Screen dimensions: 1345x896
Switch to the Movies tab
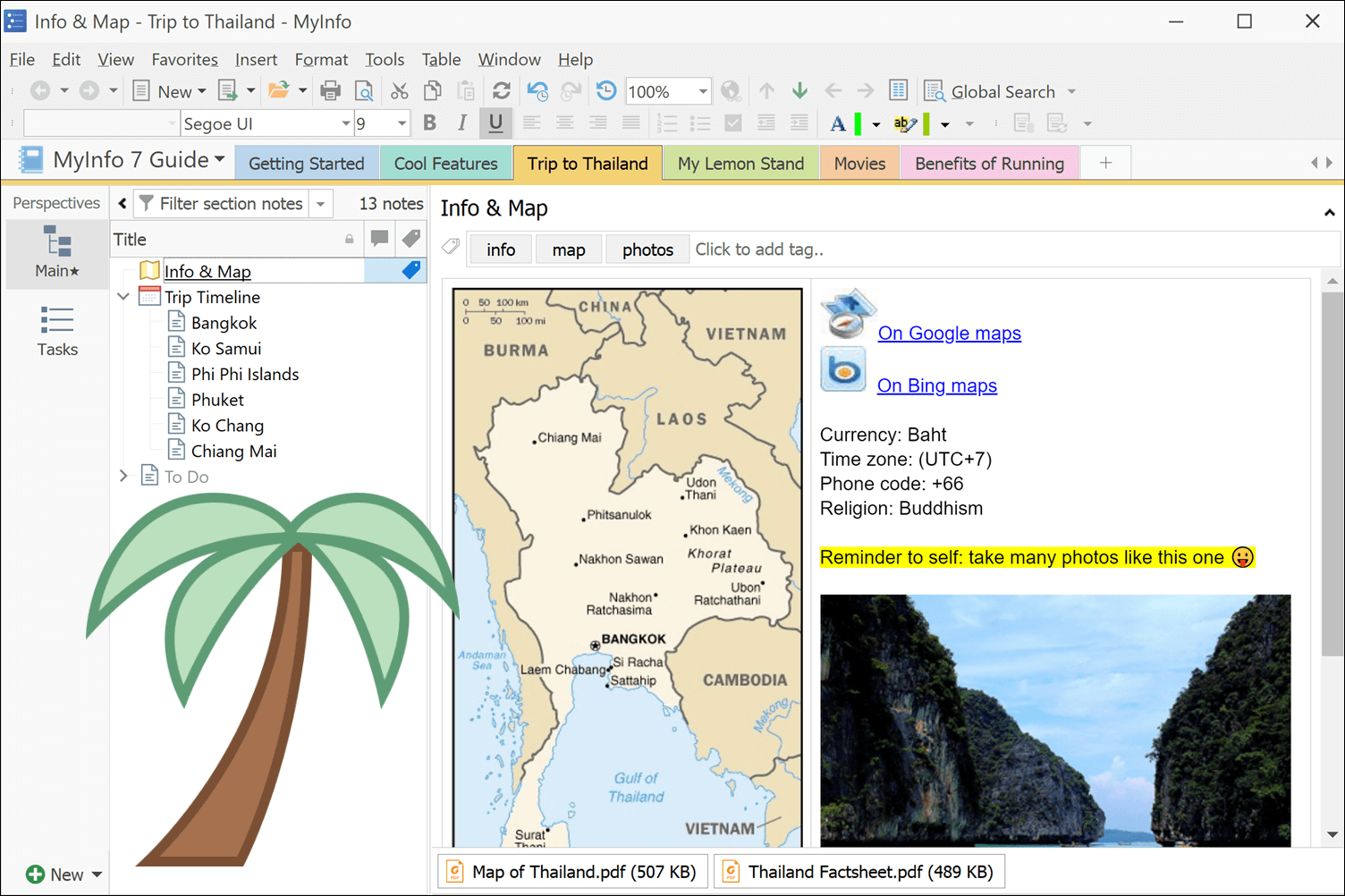point(859,163)
